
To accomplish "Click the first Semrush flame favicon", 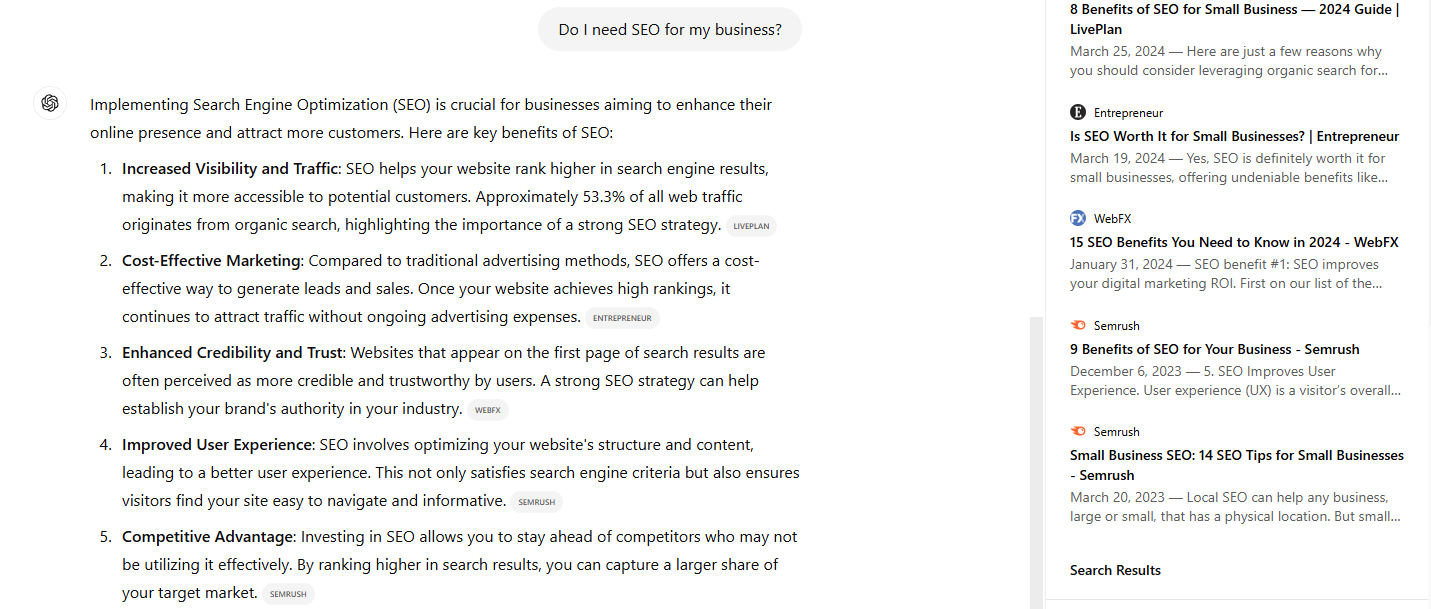I will click(x=1078, y=325).
